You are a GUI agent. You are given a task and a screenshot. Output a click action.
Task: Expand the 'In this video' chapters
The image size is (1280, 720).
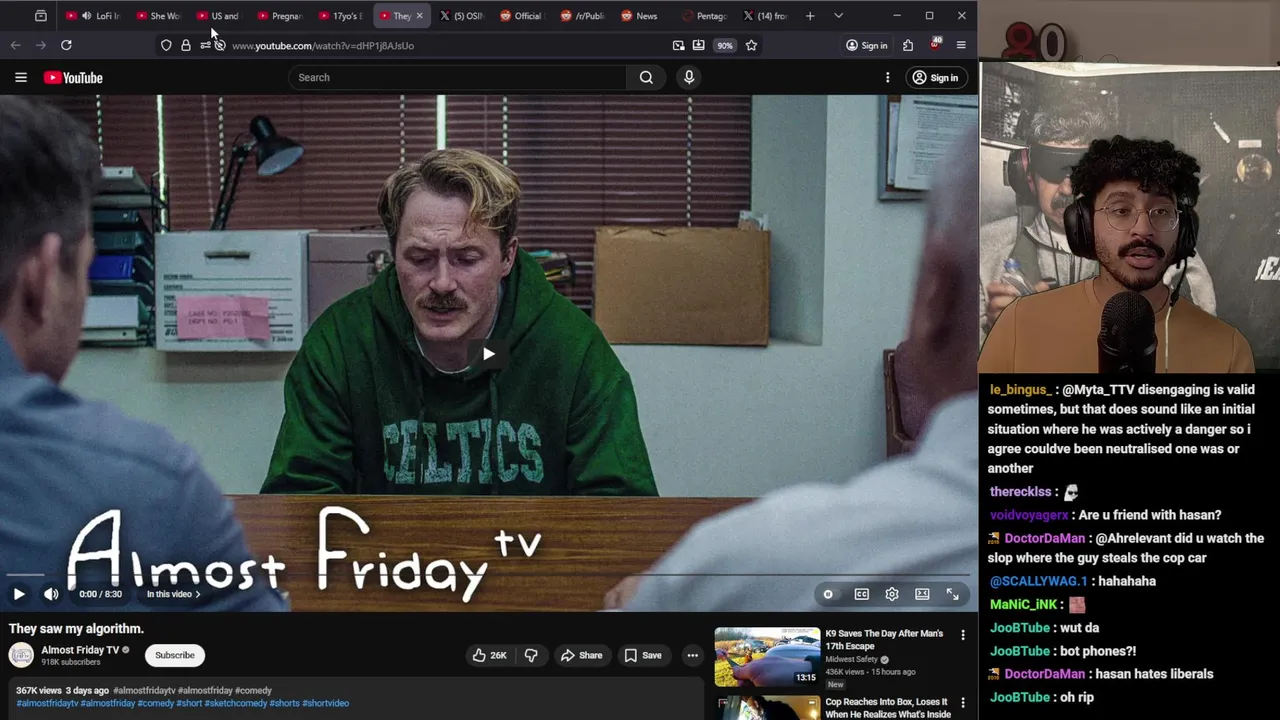coord(173,594)
